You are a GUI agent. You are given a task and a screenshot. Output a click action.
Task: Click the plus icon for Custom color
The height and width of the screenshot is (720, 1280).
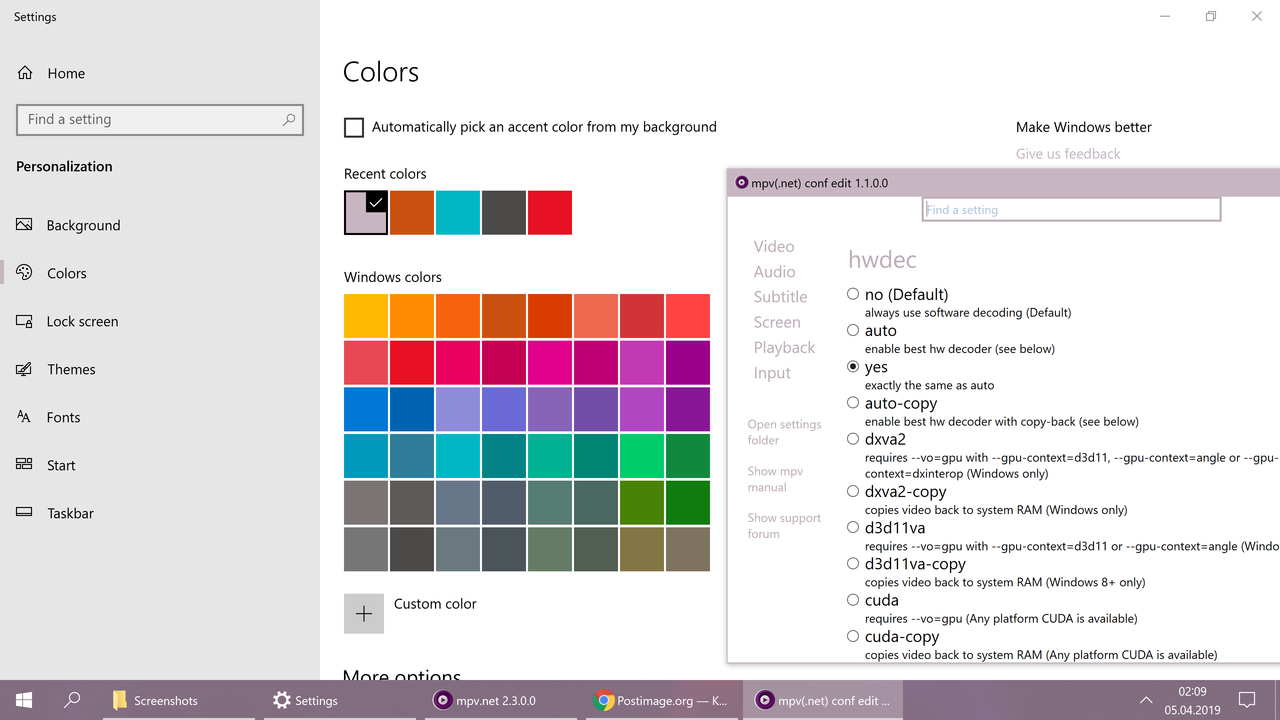[364, 614]
